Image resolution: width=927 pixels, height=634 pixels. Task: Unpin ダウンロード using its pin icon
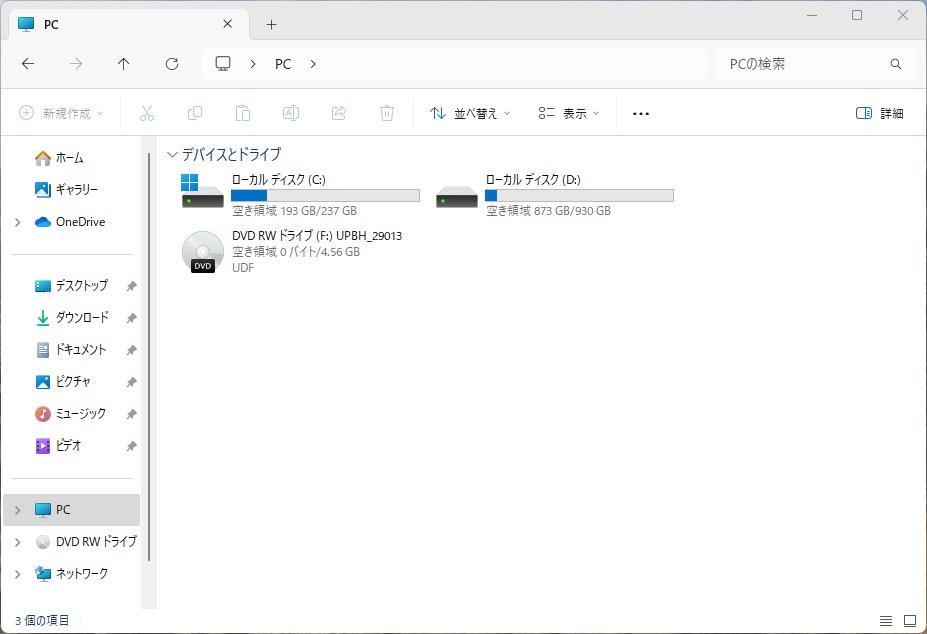[x=131, y=318]
